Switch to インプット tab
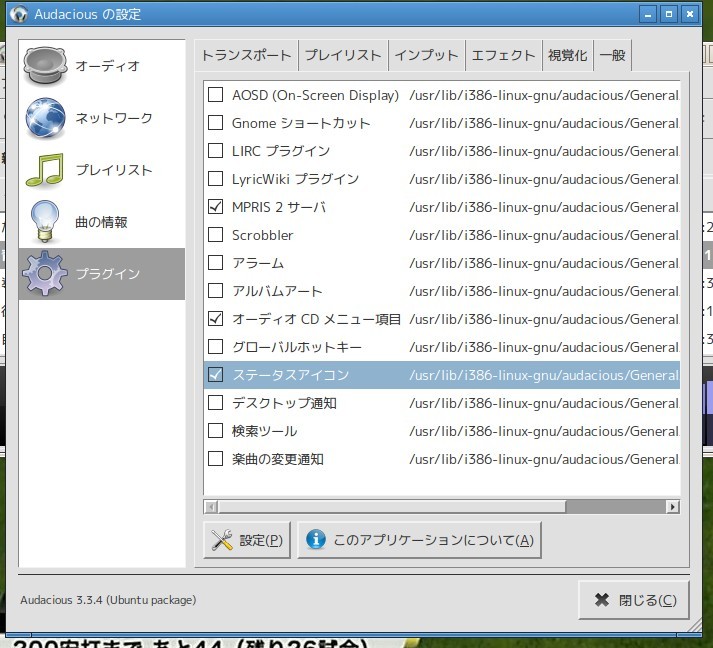Screen dimensions: 713x648 tap(427, 55)
